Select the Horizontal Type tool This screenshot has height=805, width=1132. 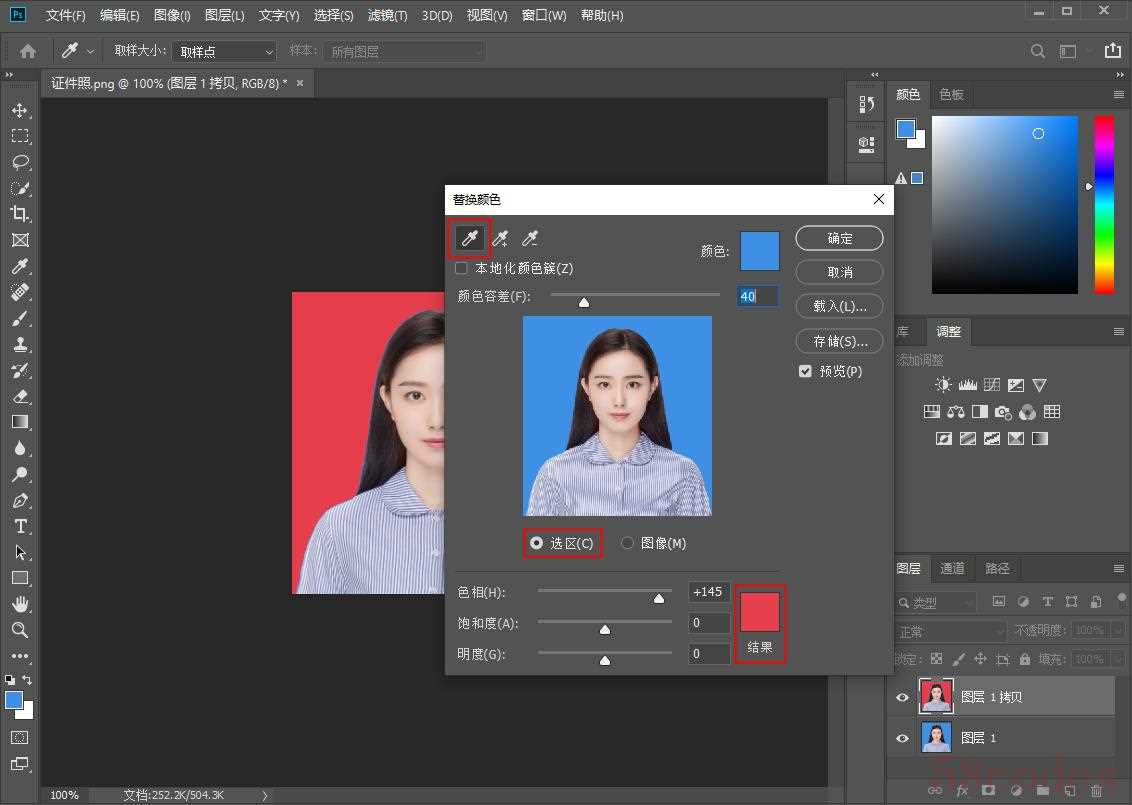click(20, 526)
